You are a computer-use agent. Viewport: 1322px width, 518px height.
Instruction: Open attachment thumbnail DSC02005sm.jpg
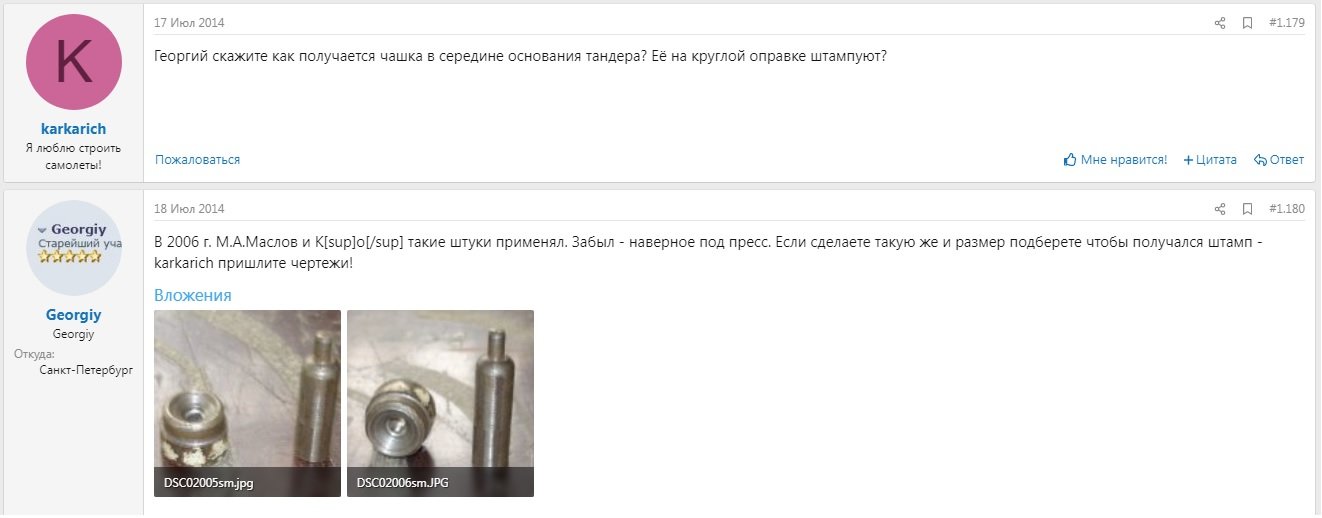(247, 403)
